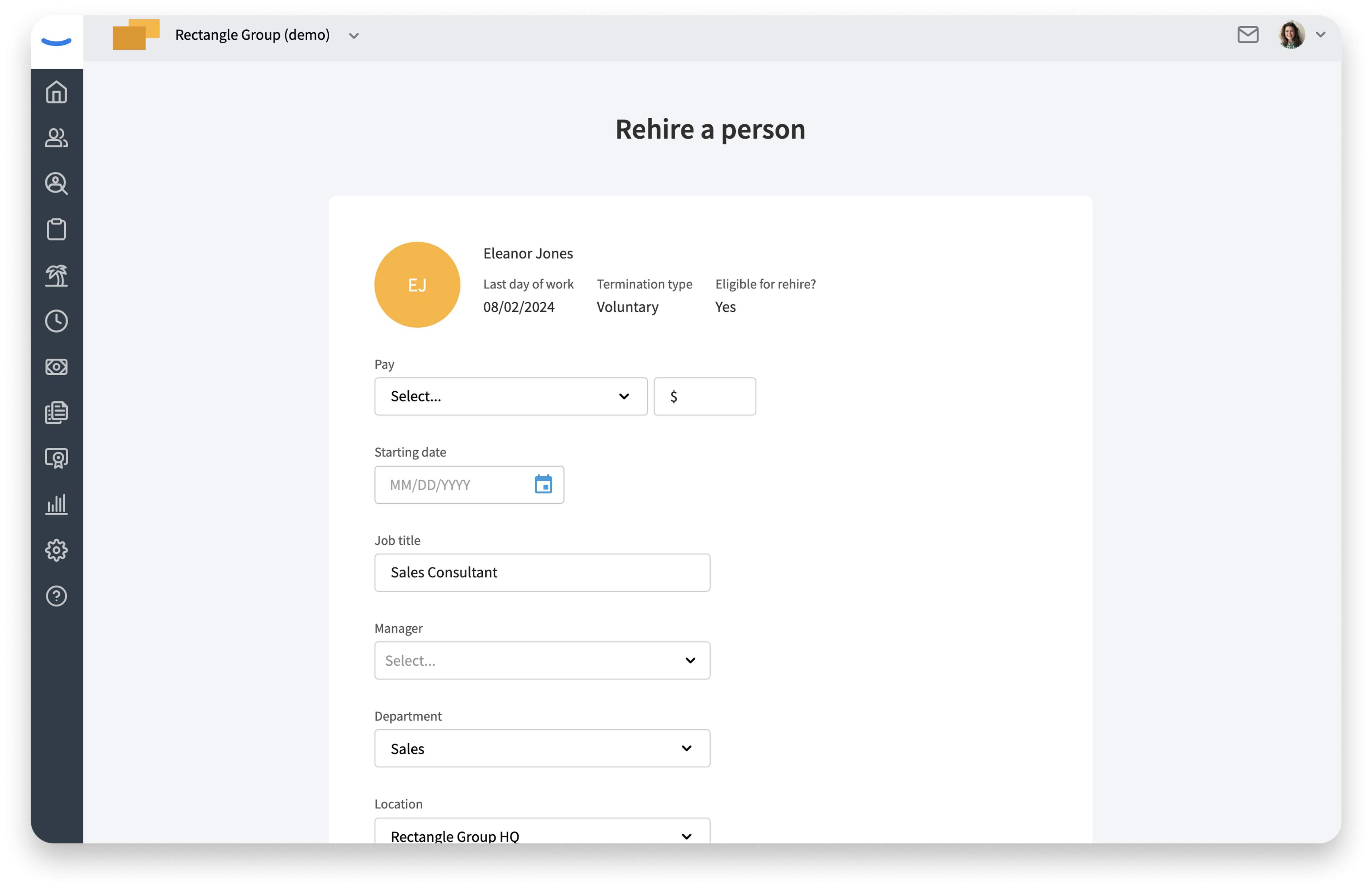This screenshot has width=1372, height=889.
Task: Open the settings gear icon
Action: tap(56, 550)
